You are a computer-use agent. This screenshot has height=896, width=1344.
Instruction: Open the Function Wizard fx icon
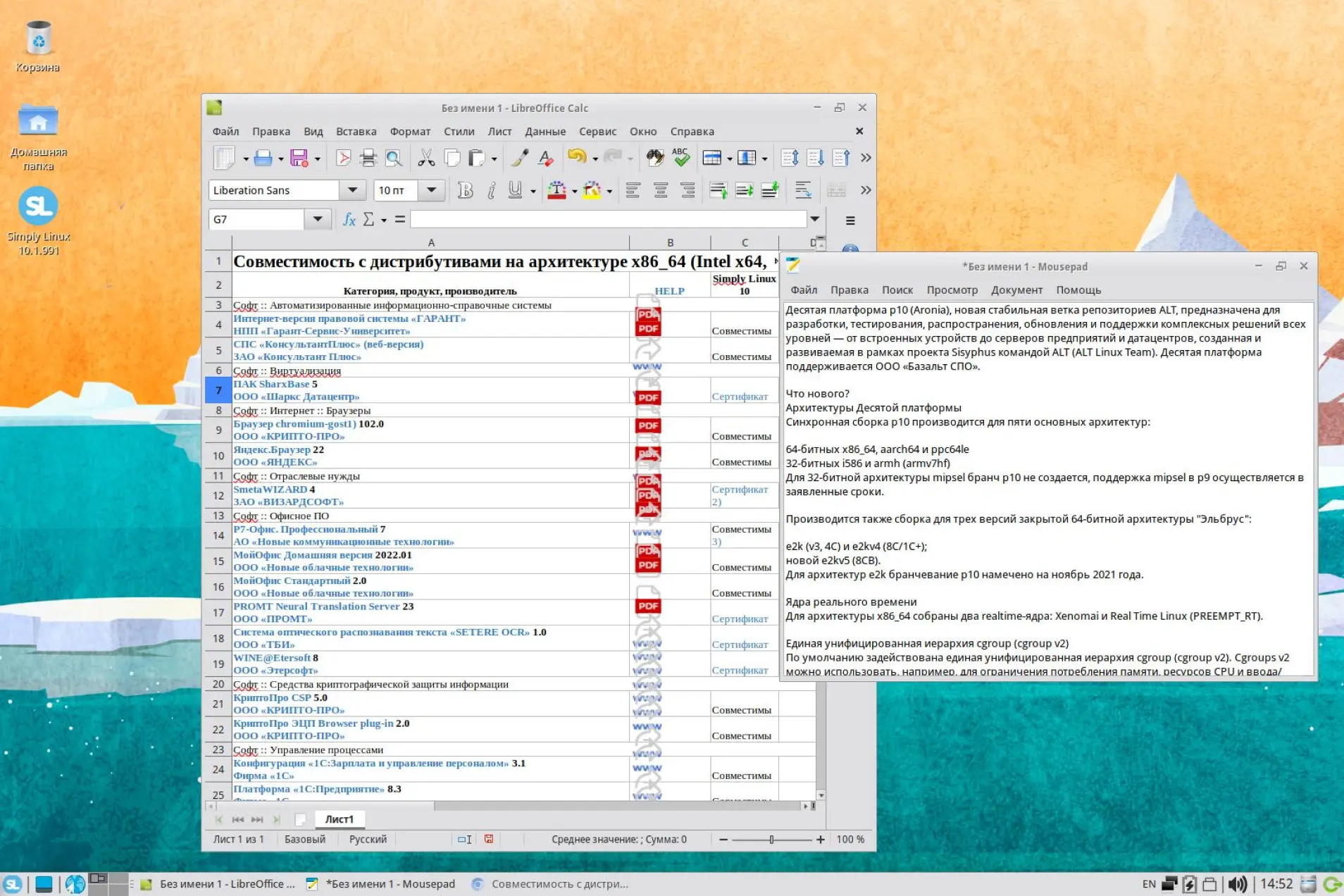tap(349, 220)
